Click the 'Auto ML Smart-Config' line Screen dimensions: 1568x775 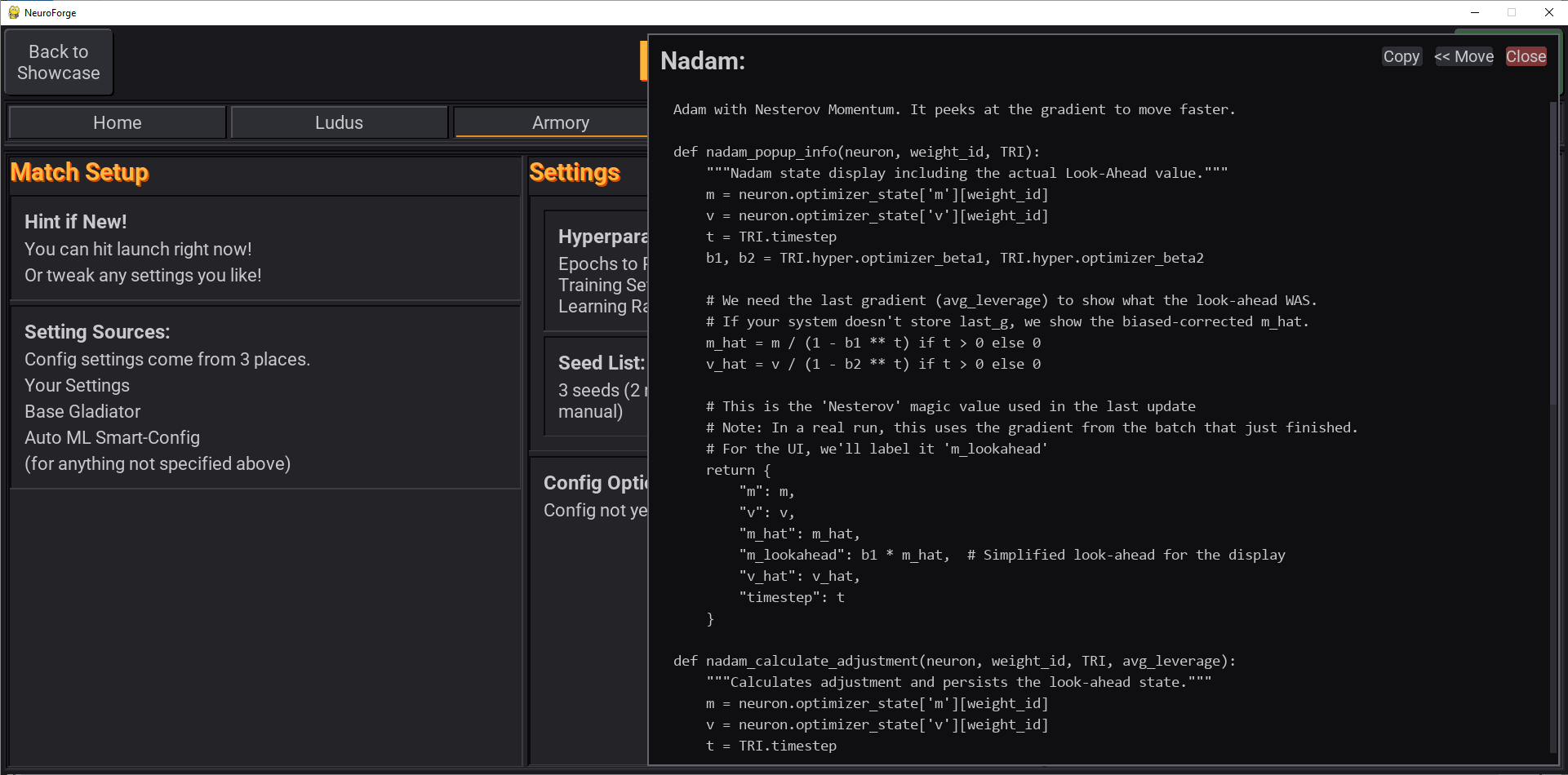[112, 437]
